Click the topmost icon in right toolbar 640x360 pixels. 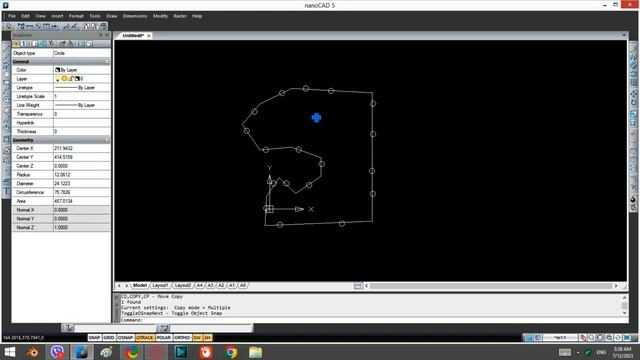click(x=633, y=48)
